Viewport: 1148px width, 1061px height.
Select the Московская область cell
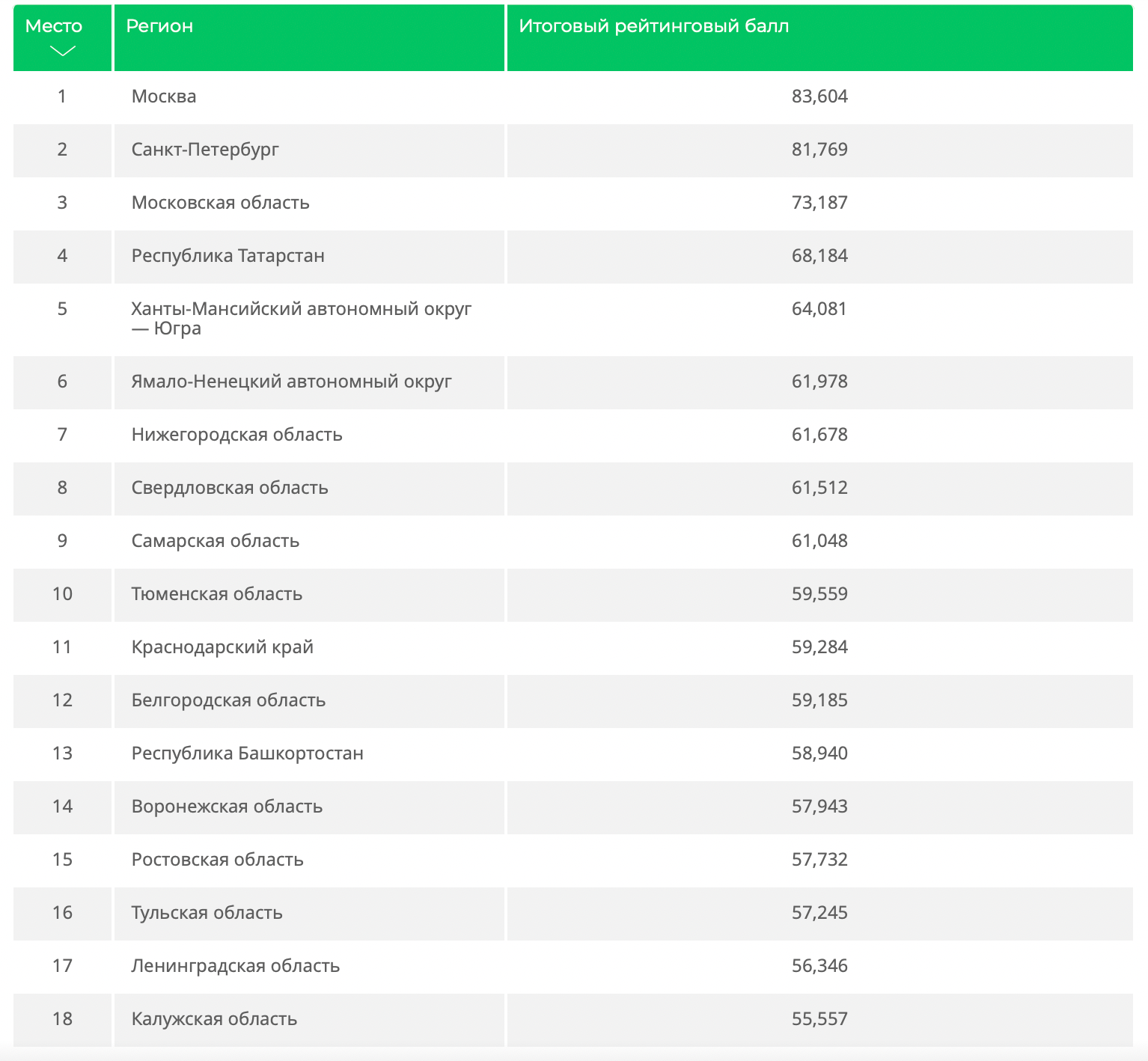[309, 204]
